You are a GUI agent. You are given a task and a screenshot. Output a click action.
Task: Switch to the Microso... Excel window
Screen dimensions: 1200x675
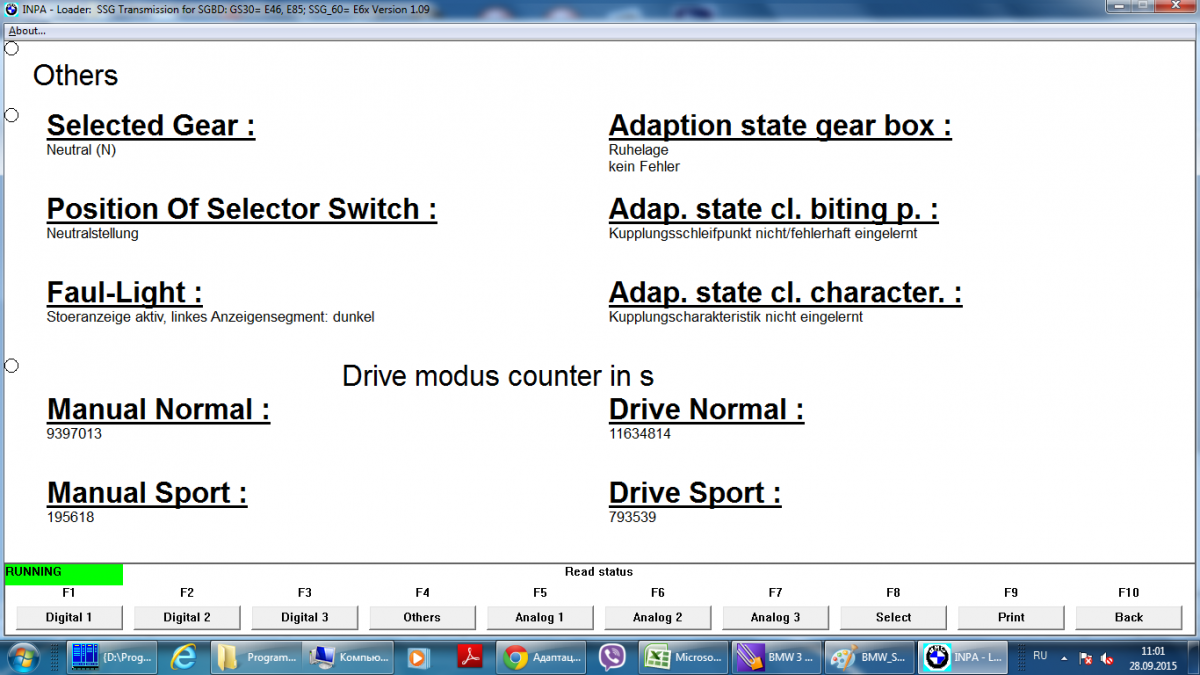pos(685,658)
